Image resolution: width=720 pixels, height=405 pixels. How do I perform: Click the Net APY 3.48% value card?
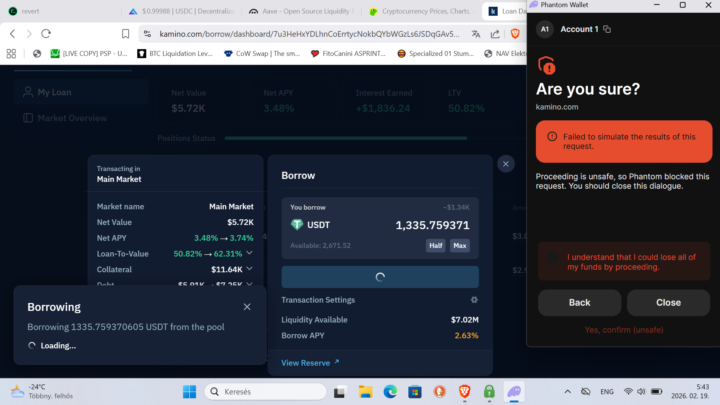[x=296, y=100]
